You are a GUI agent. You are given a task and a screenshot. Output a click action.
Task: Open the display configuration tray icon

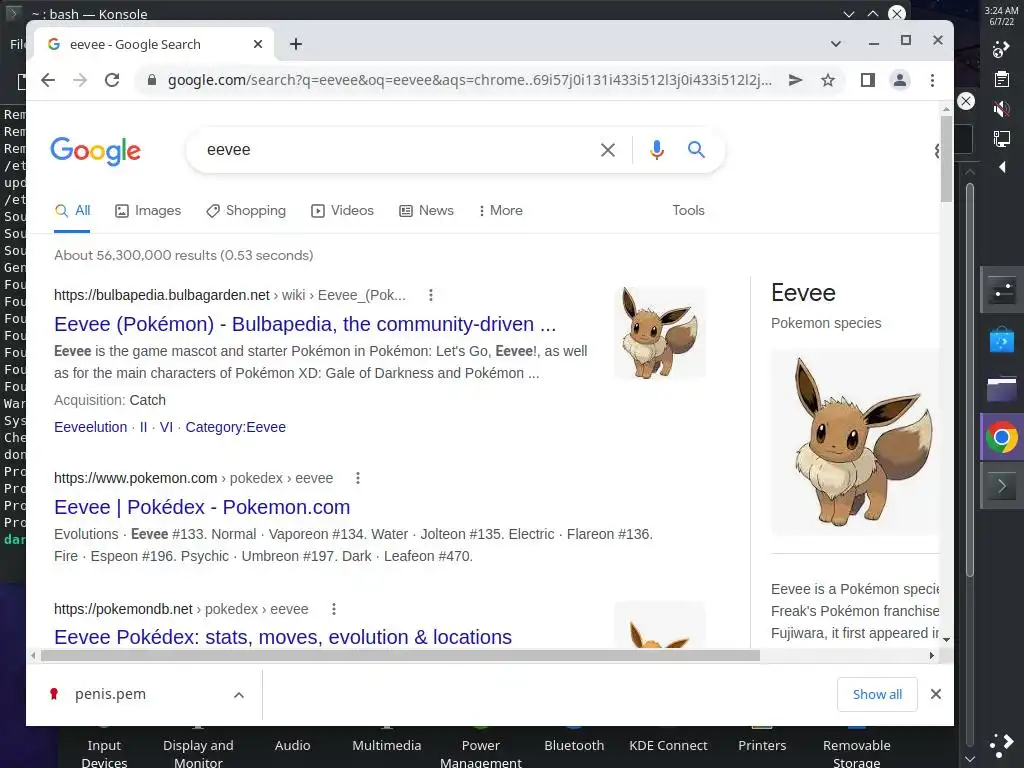pos(1001,138)
